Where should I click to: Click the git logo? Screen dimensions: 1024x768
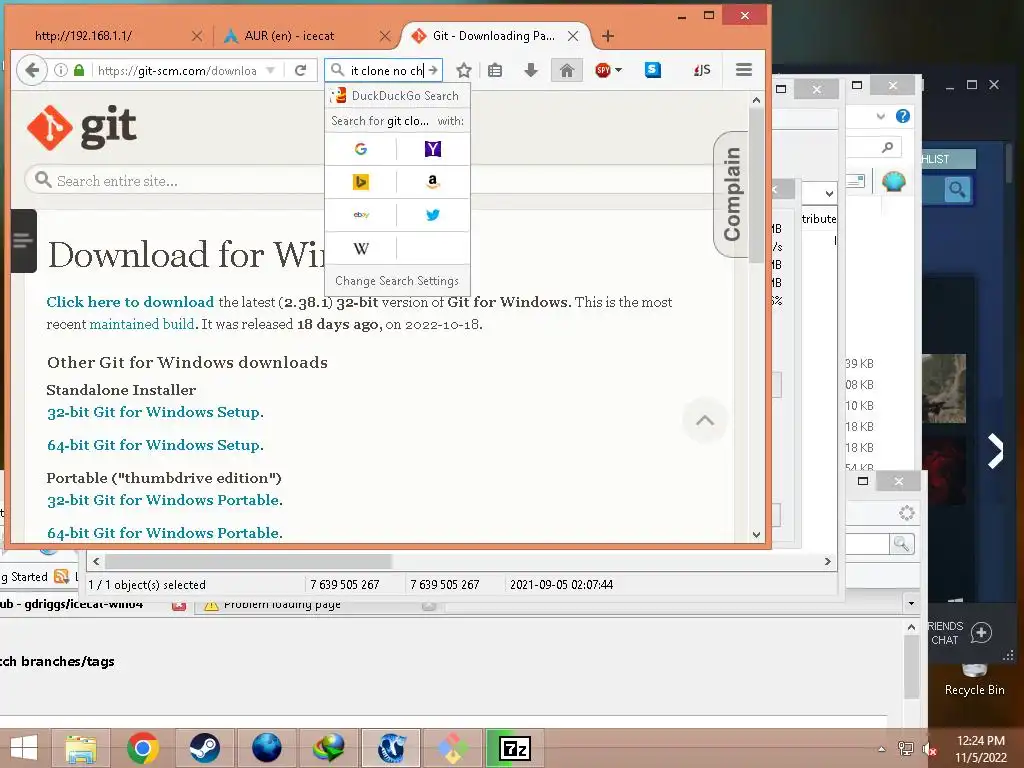pyautogui.click(x=82, y=127)
